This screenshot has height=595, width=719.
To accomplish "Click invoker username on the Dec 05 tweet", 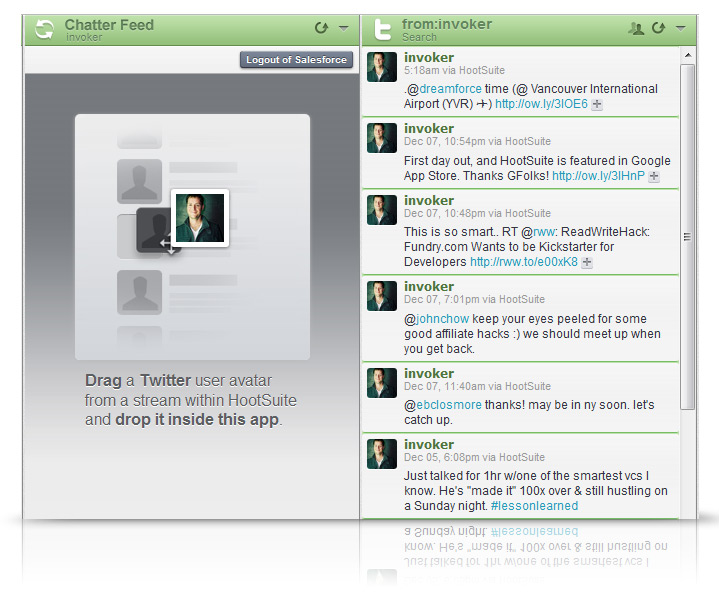I will click(429, 444).
